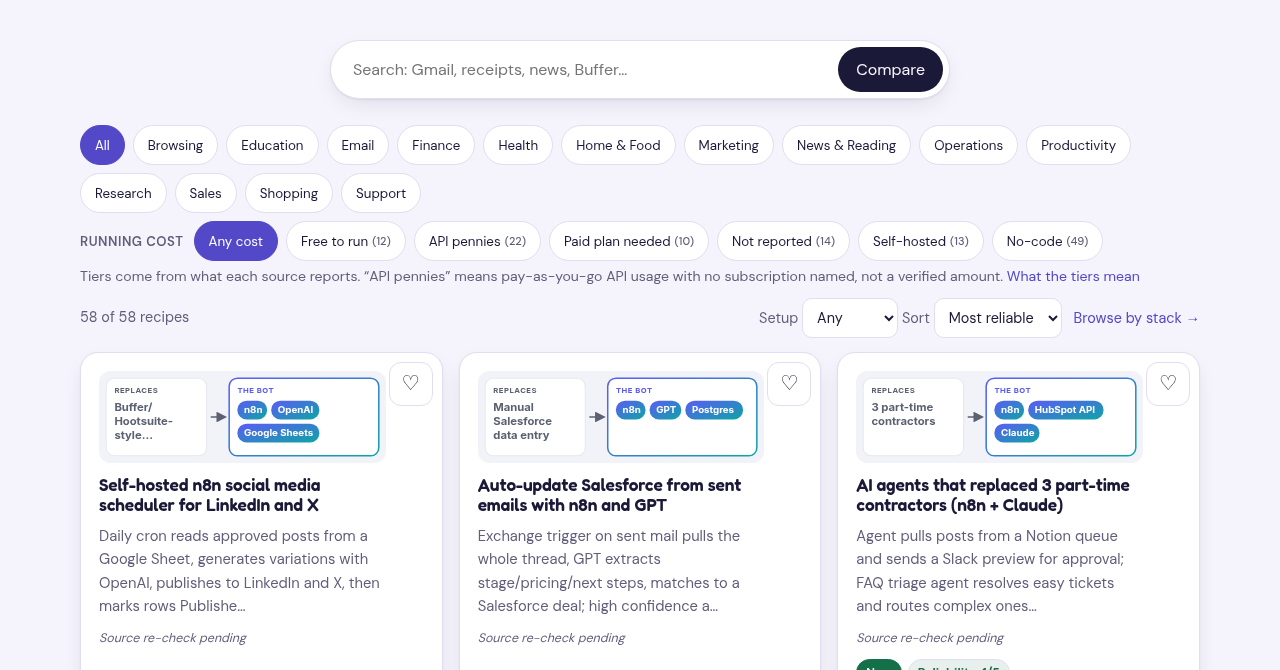Filter by No-code recipes

(1047, 241)
